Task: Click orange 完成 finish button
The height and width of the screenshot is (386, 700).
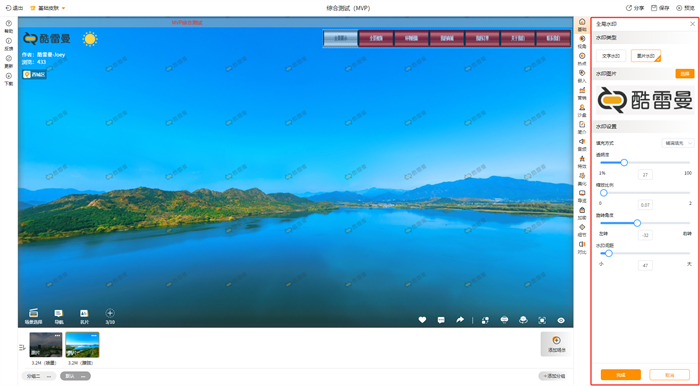Action: click(x=621, y=375)
